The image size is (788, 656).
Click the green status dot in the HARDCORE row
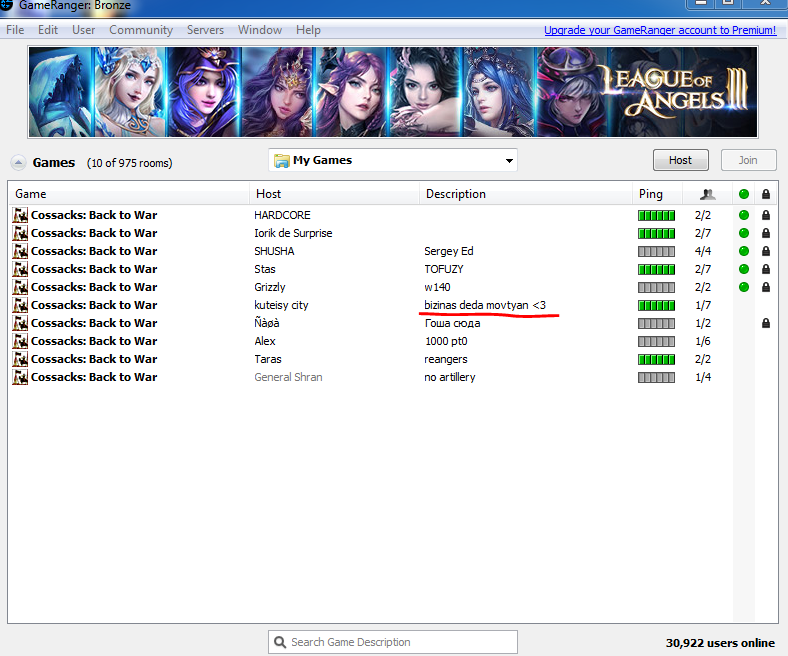click(x=744, y=215)
